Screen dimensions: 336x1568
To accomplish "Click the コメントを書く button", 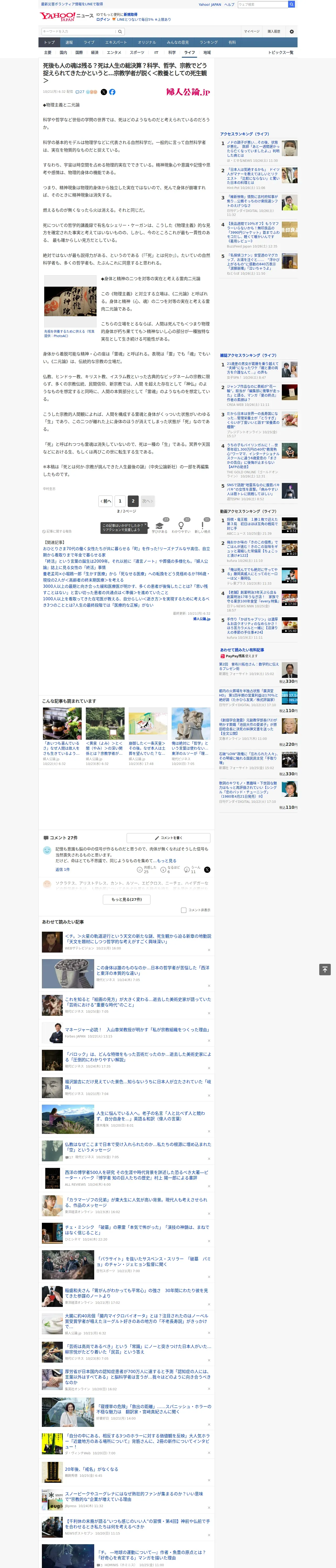I will point(168,838).
